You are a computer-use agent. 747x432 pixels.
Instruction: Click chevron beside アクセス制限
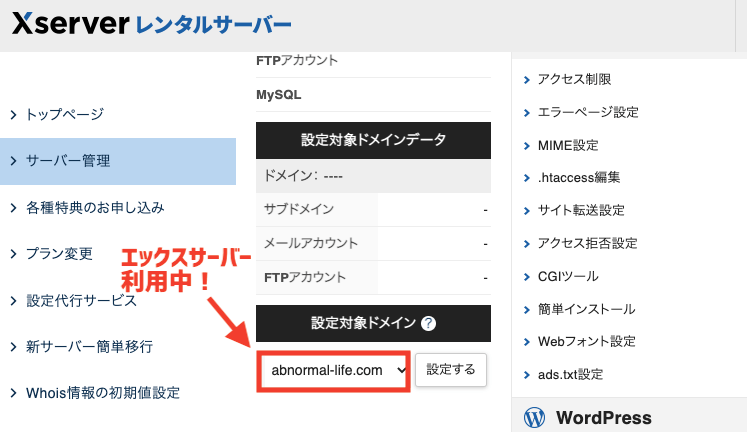point(526,80)
